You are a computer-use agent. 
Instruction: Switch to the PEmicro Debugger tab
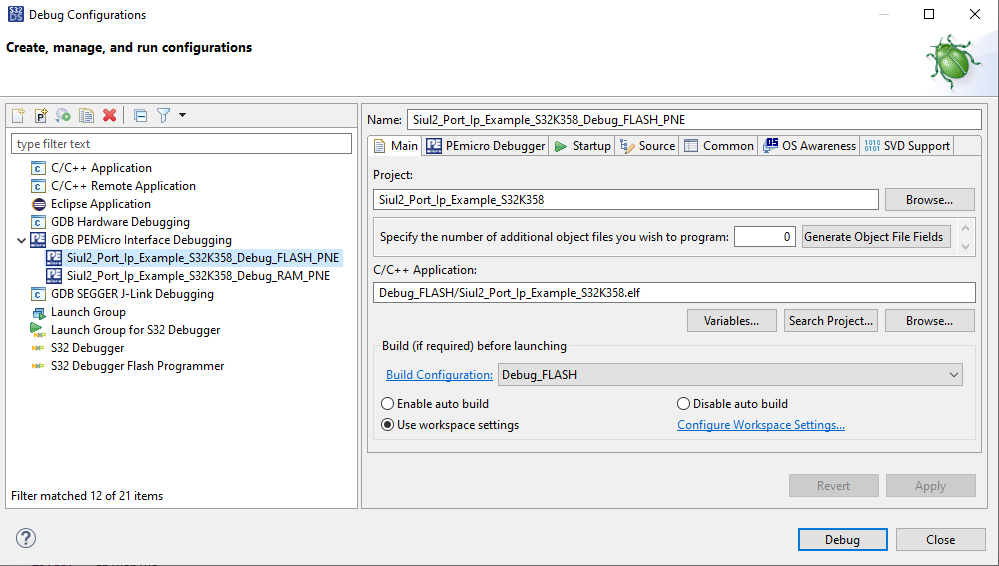pos(486,146)
